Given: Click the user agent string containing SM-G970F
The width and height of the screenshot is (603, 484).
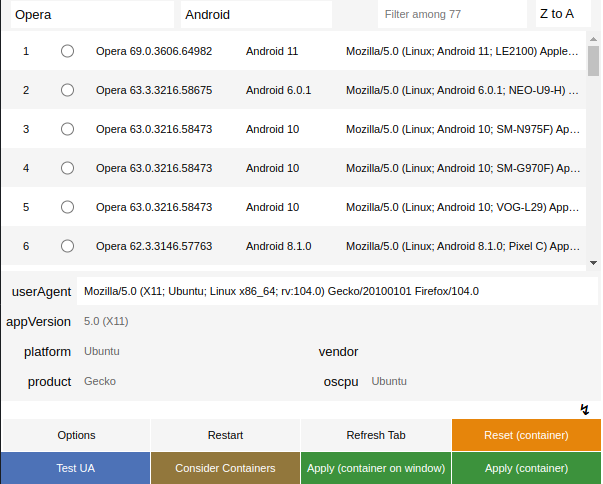Looking at the screenshot, I should 463,168.
